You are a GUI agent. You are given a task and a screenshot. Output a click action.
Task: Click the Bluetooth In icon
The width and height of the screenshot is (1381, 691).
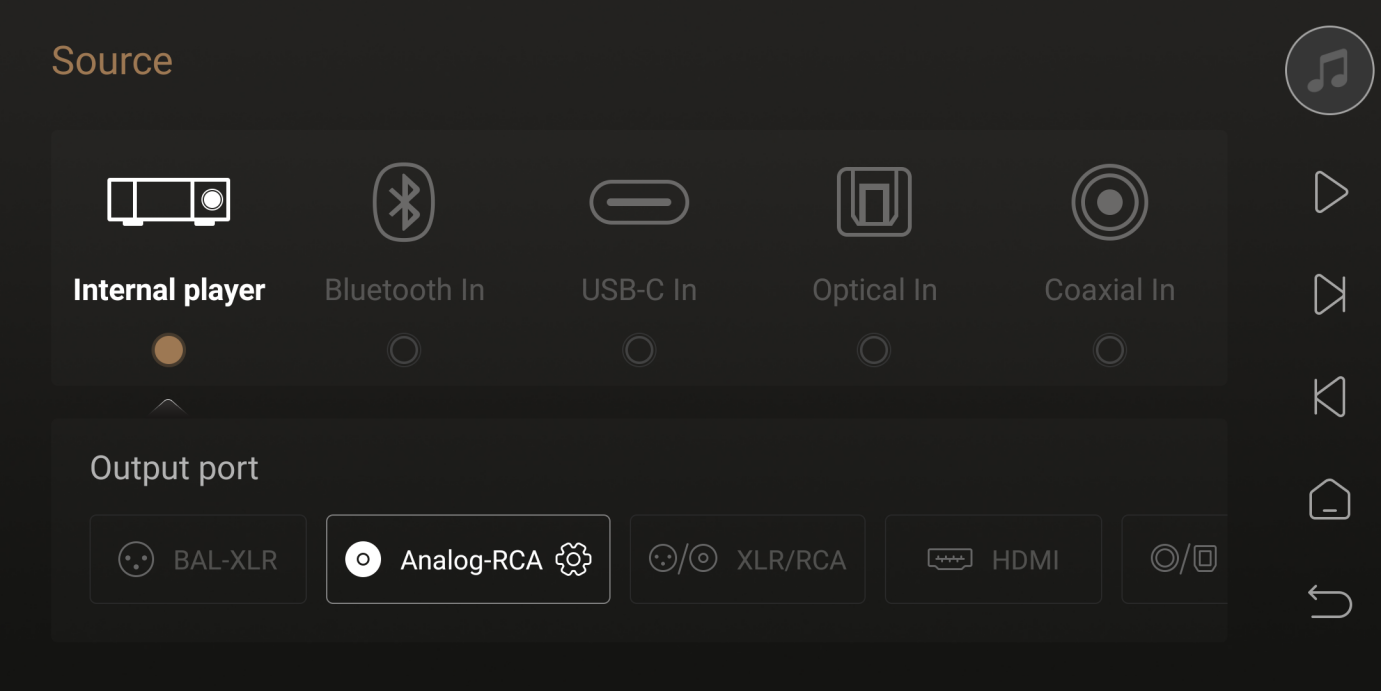pos(404,202)
